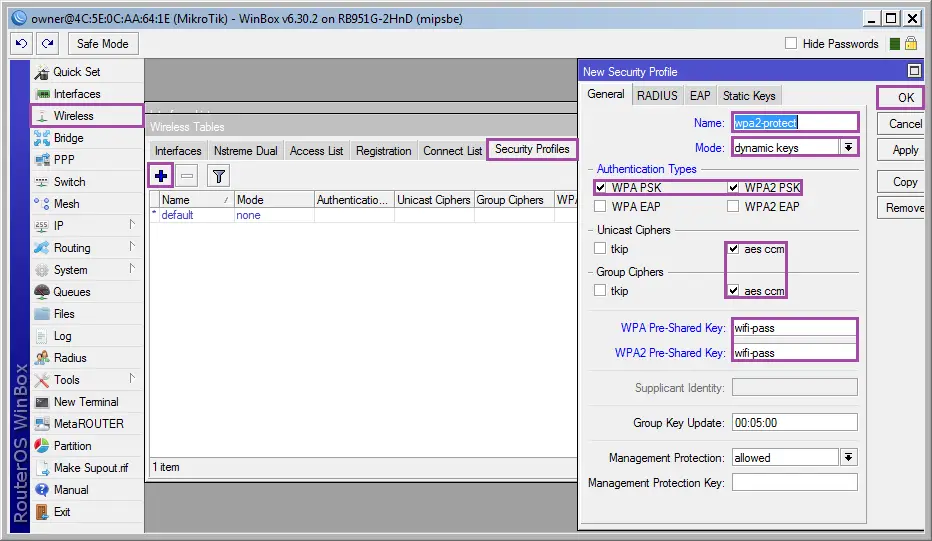Viewport: 932px width, 541px height.
Task: Click the remove minus icon in Wireless Tables
Action: tap(187, 176)
